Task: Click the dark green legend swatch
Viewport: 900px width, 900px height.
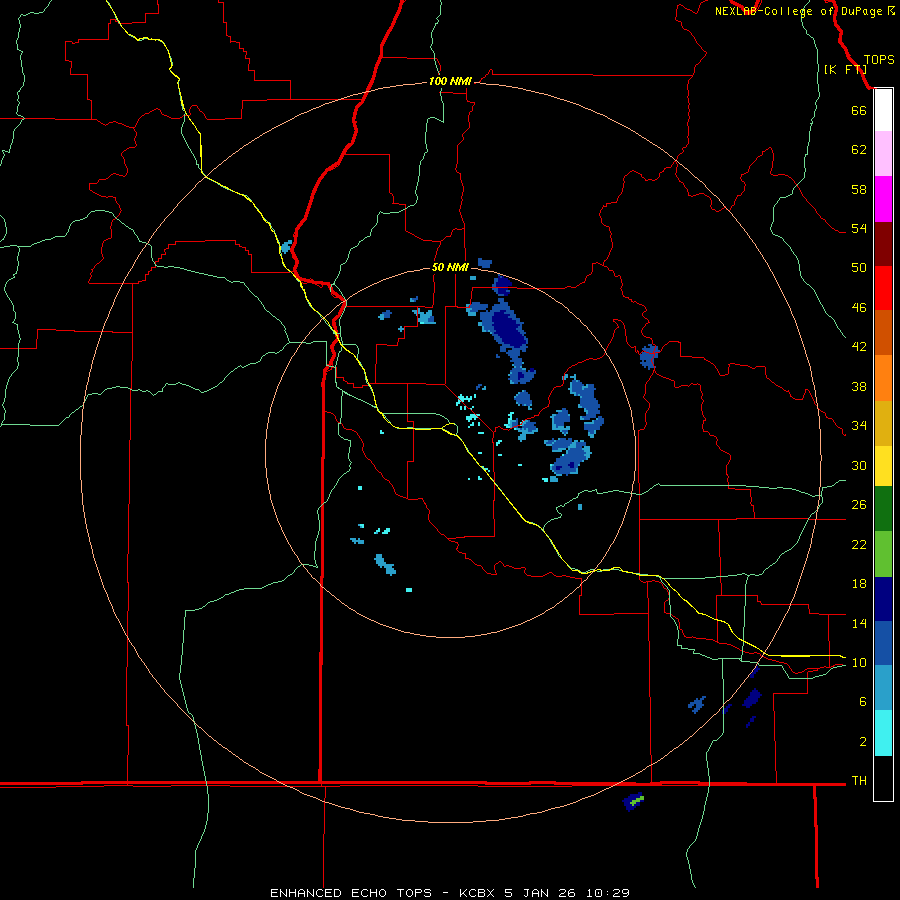Action: coord(883,509)
